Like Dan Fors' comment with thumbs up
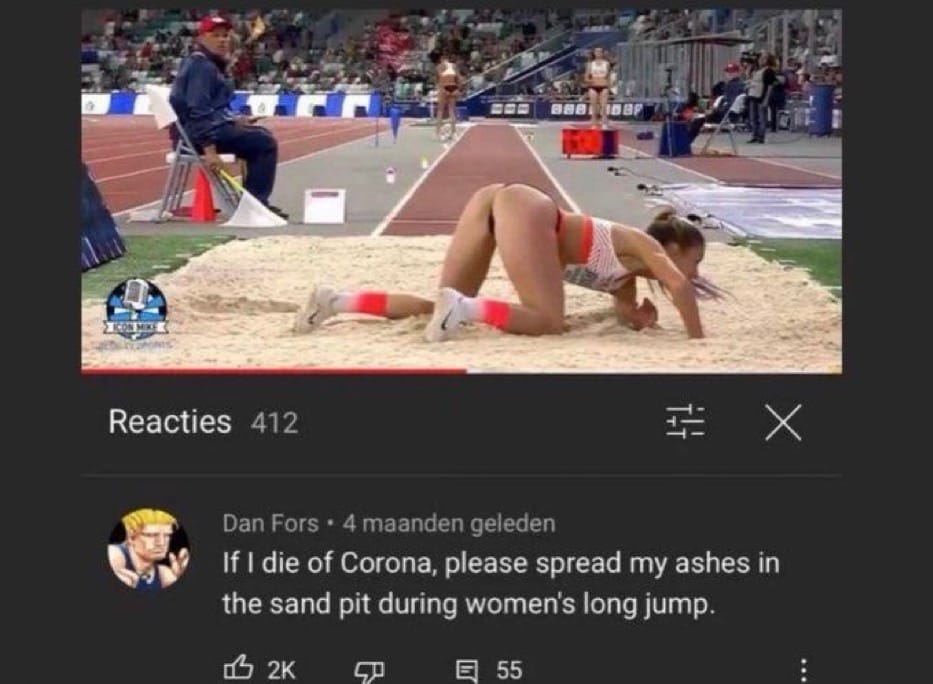Screen dimensions: 933x684 pos(239,669)
